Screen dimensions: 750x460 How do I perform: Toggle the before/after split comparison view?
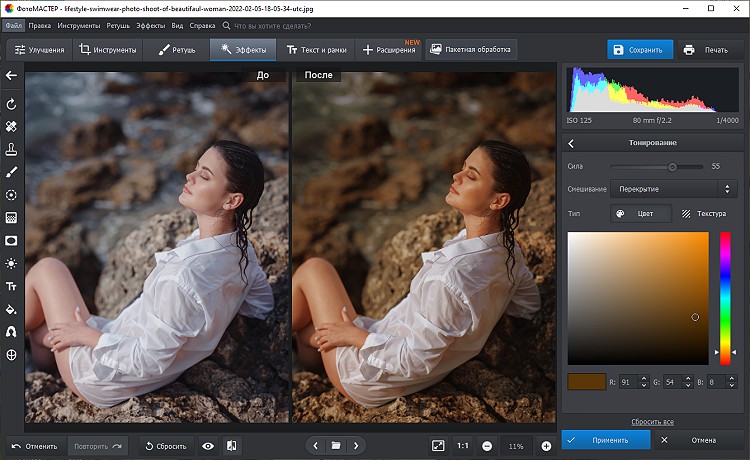tap(231, 445)
